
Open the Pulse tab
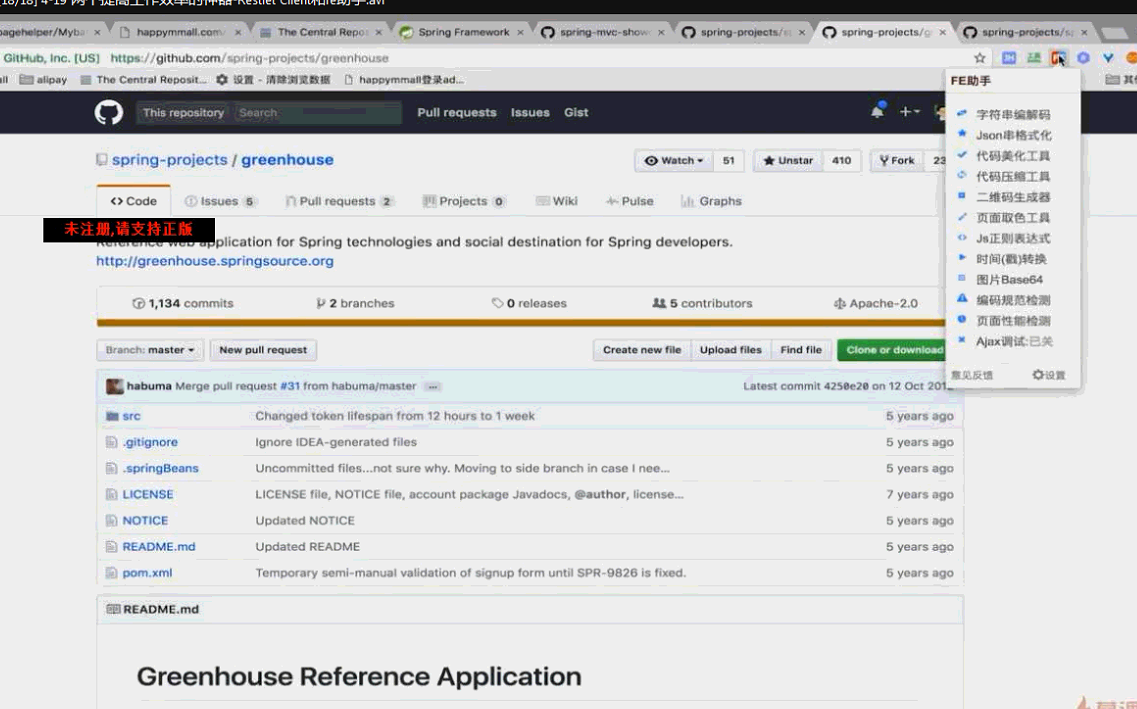coord(629,201)
